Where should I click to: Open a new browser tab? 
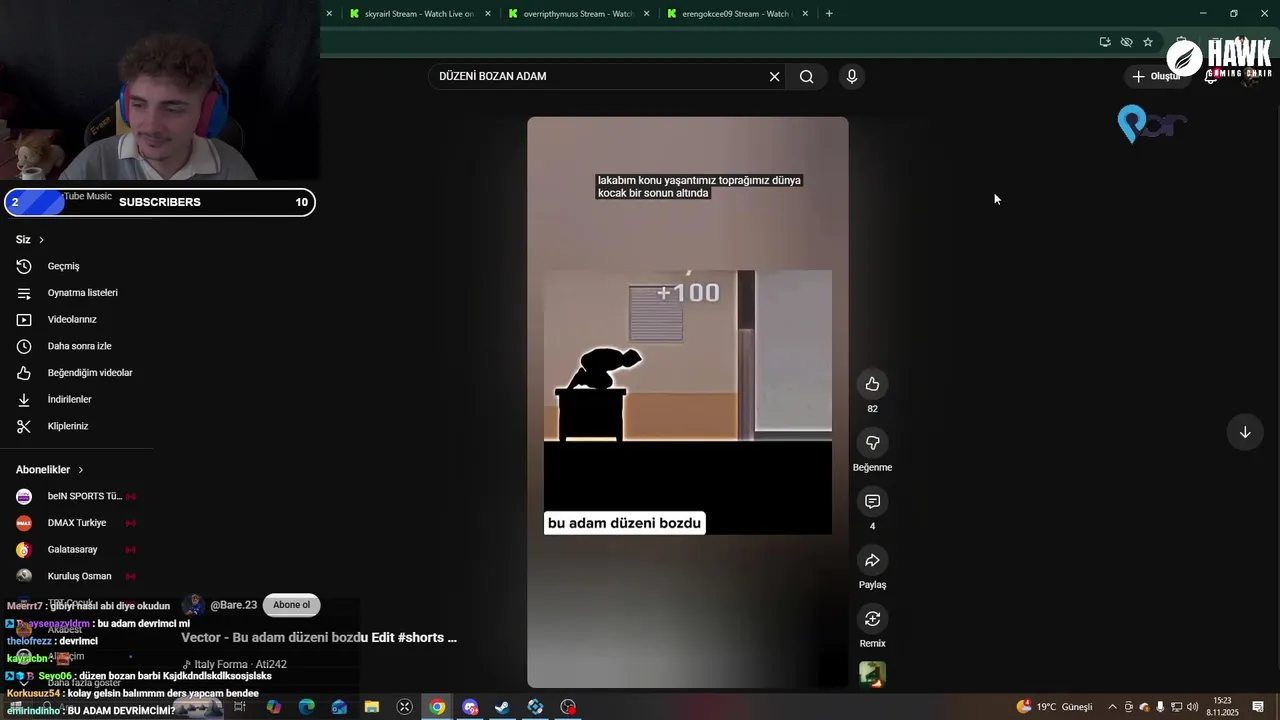(x=829, y=14)
